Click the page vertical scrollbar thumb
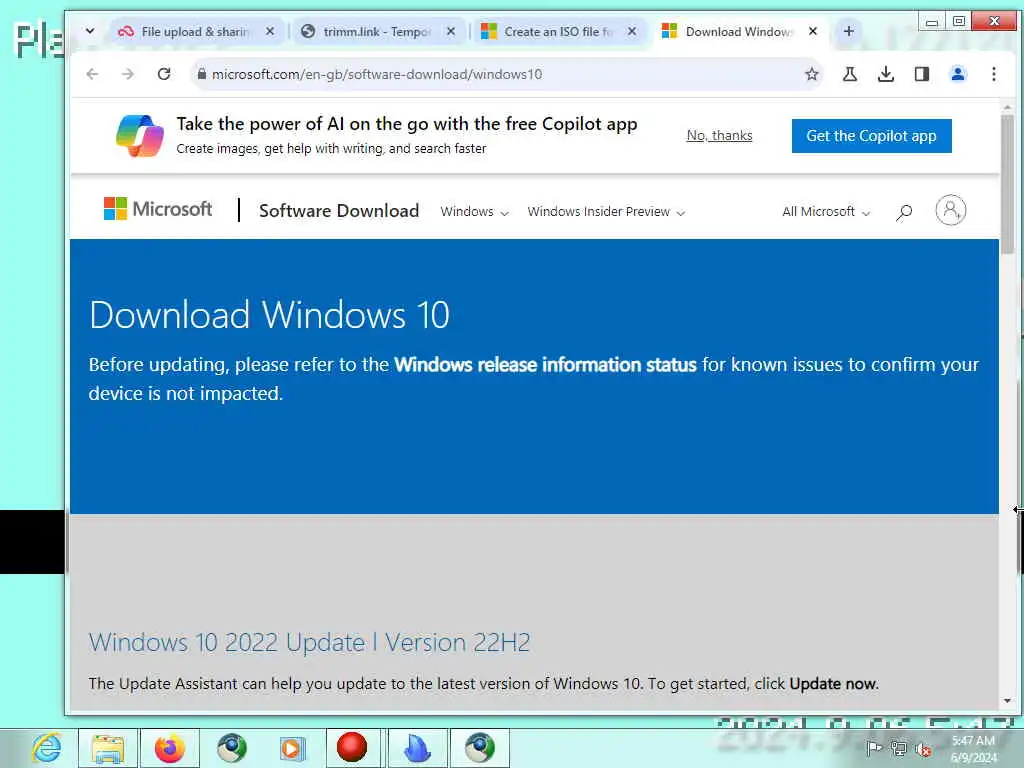Image resolution: width=1024 pixels, height=768 pixels. [x=1007, y=185]
